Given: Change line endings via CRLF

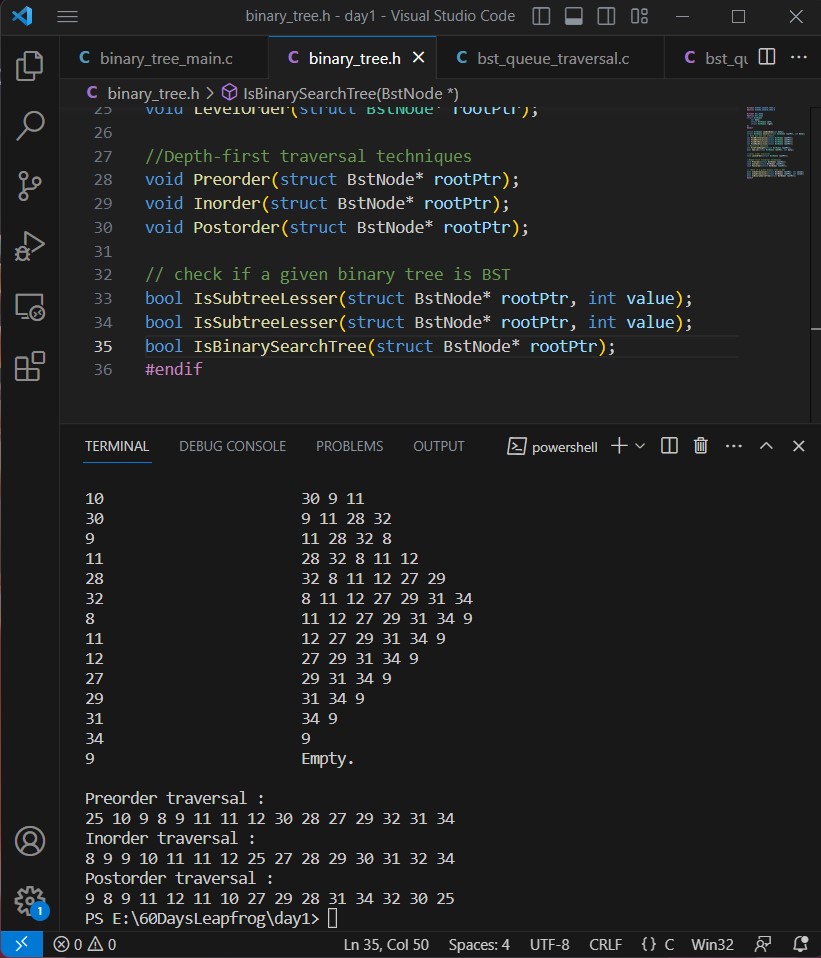Looking at the screenshot, I should tap(605, 945).
